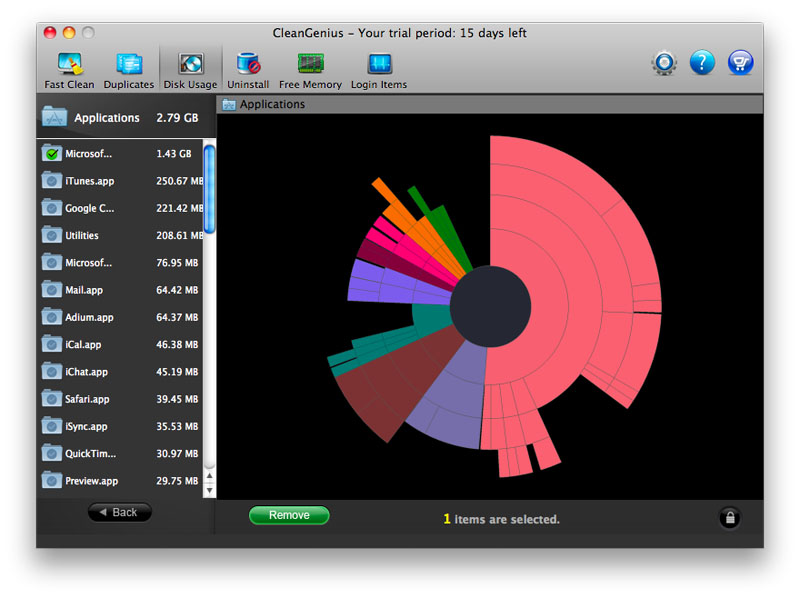
Task: Click the 46.38 MB size value
Action: tap(177, 345)
